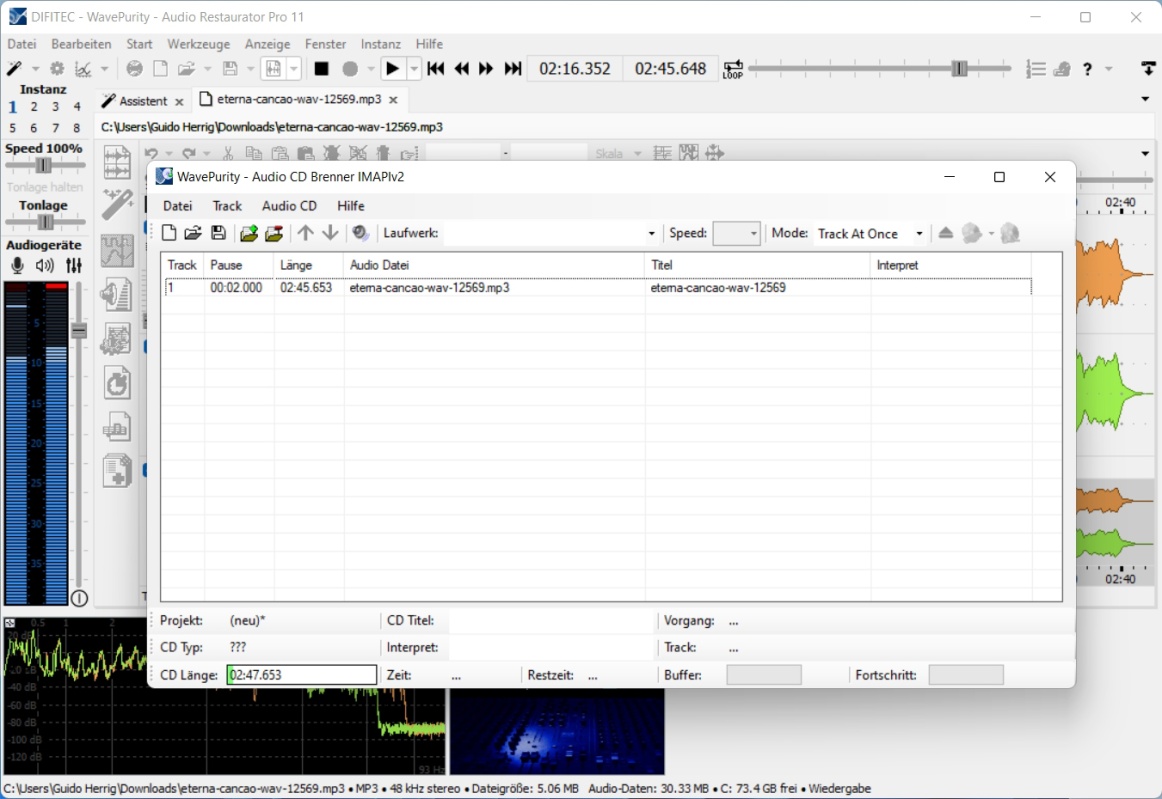1162x799 pixels.
Task: Switch to Instanz 6
Action: point(34,127)
